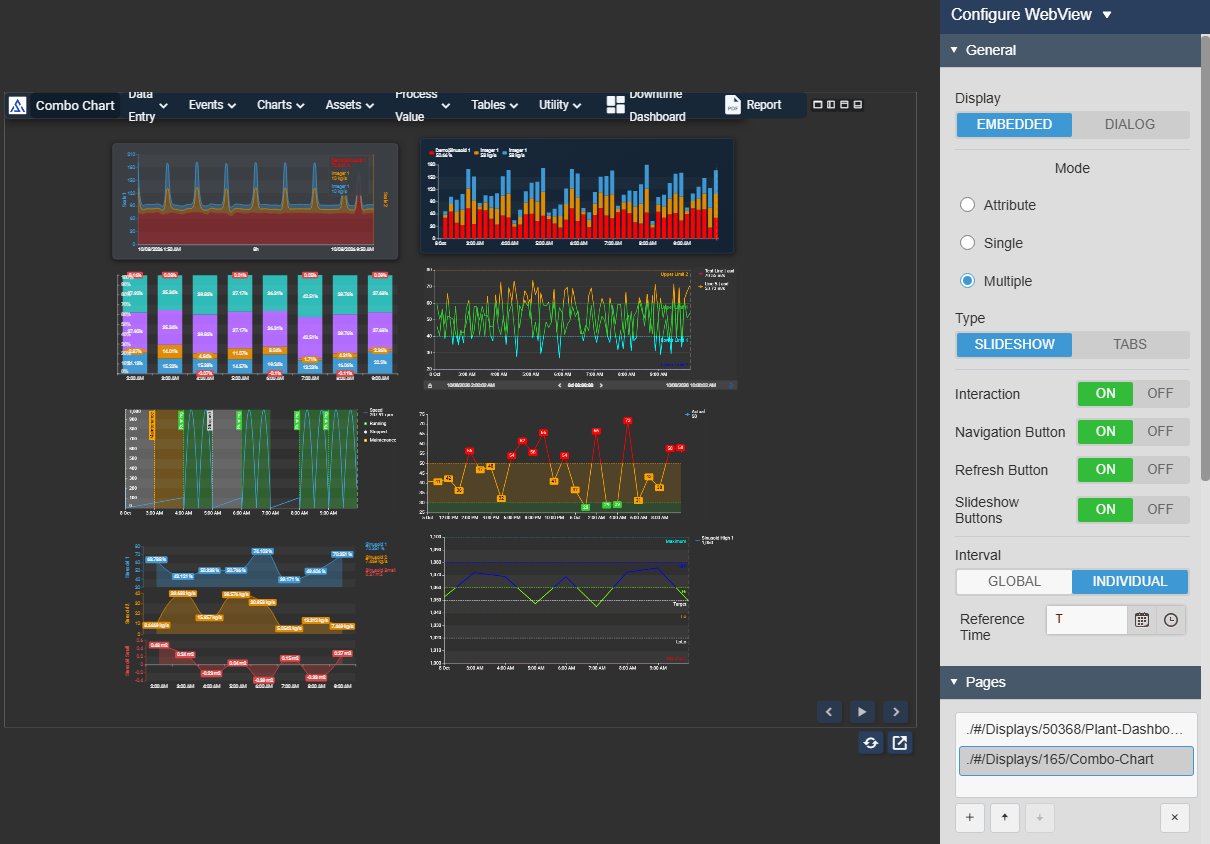Open the Downtime Dashboard link
1210x844 pixels.
point(657,105)
